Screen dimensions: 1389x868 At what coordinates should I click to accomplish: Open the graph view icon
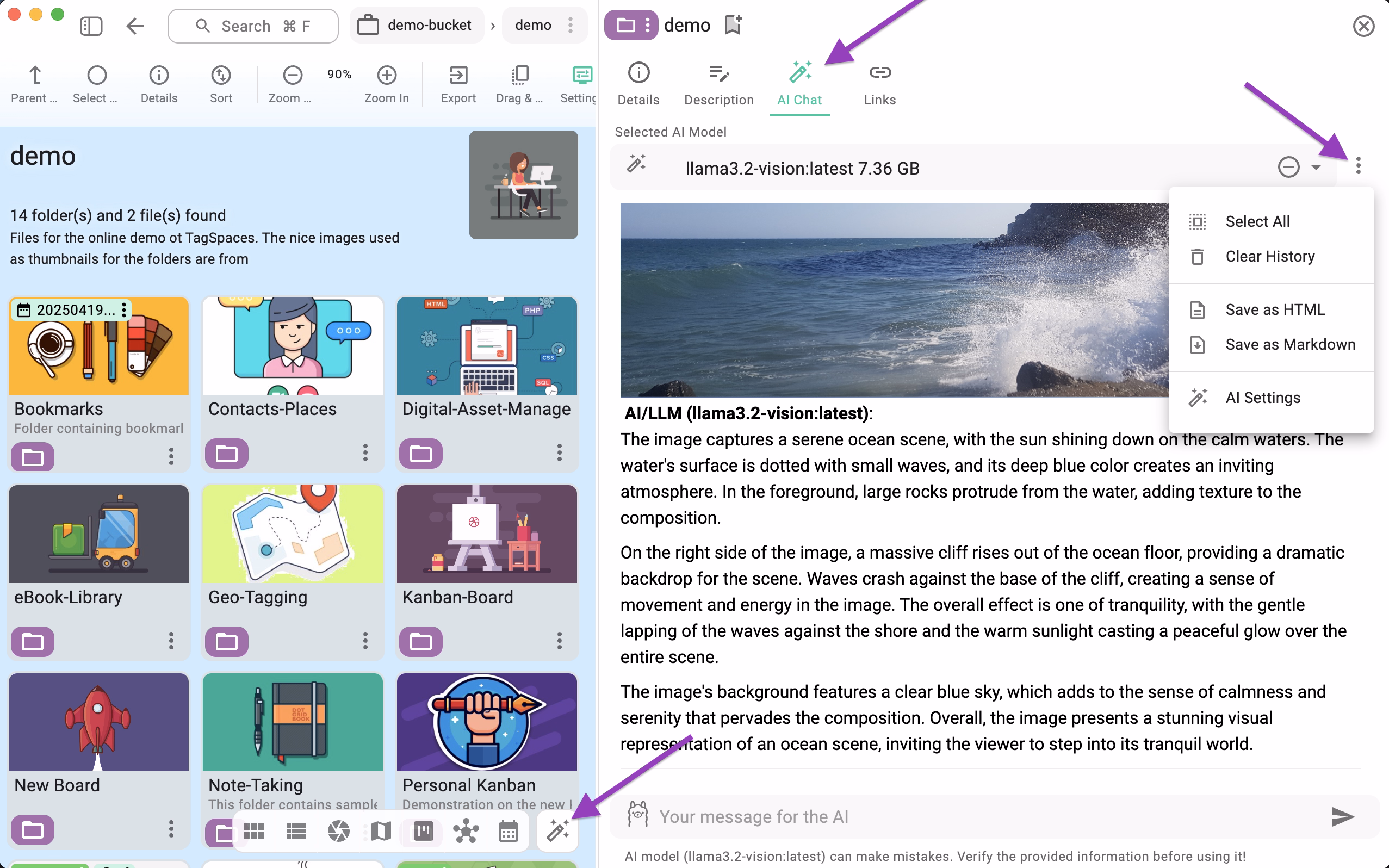pyautogui.click(x=466, y=830)
